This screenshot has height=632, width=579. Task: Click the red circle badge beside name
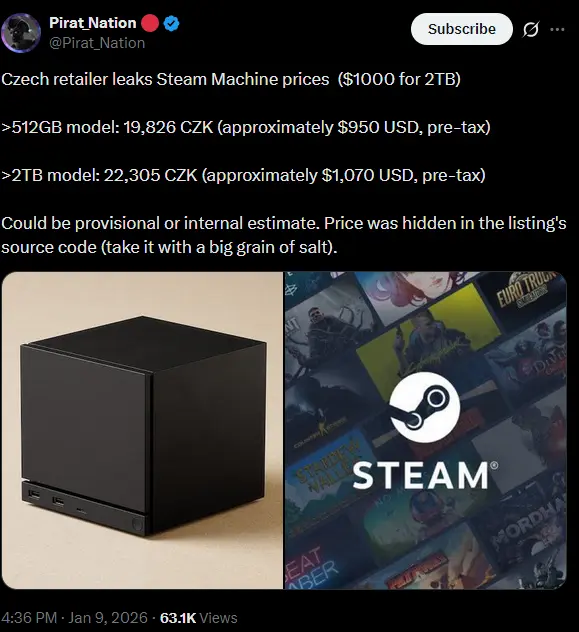pos(150,23)
